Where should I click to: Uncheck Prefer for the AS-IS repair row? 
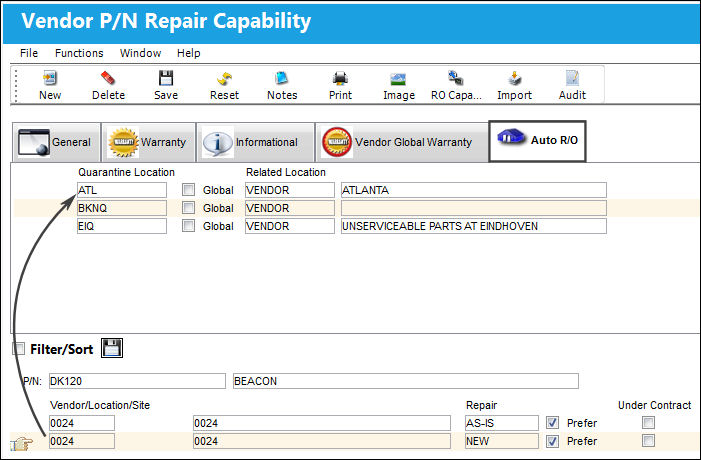(552, 422)
